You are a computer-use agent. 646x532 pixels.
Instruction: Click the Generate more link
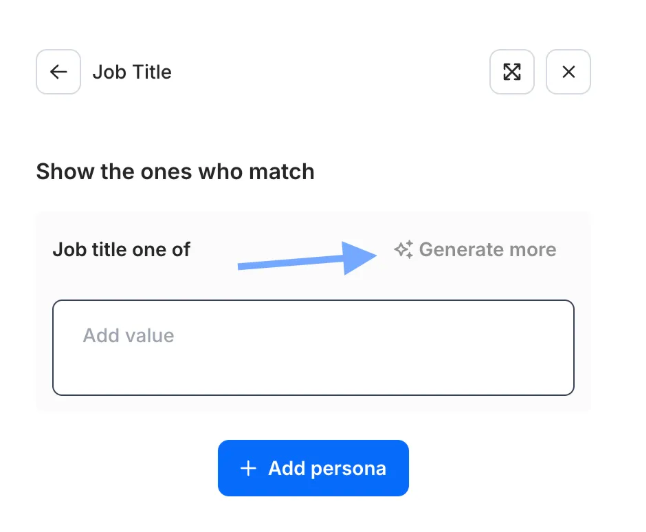tap(475, 249)
